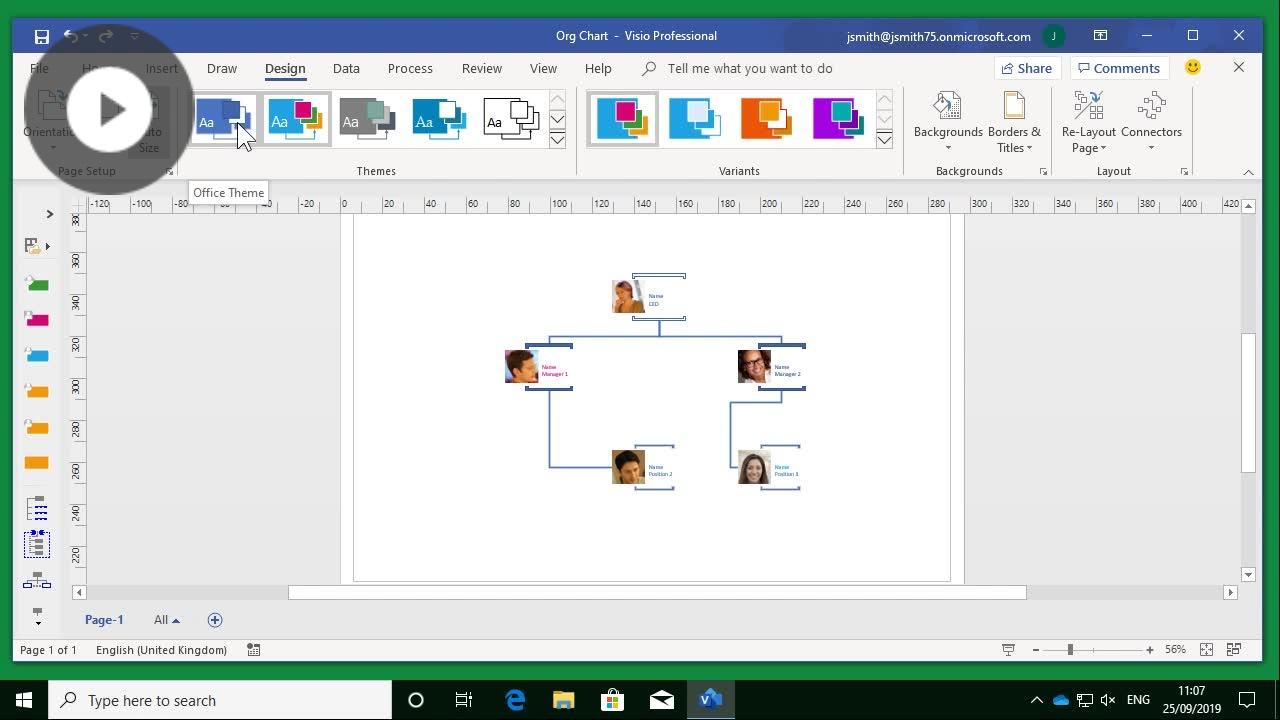
Task: Open the Data tab
Action: [346, 69]
